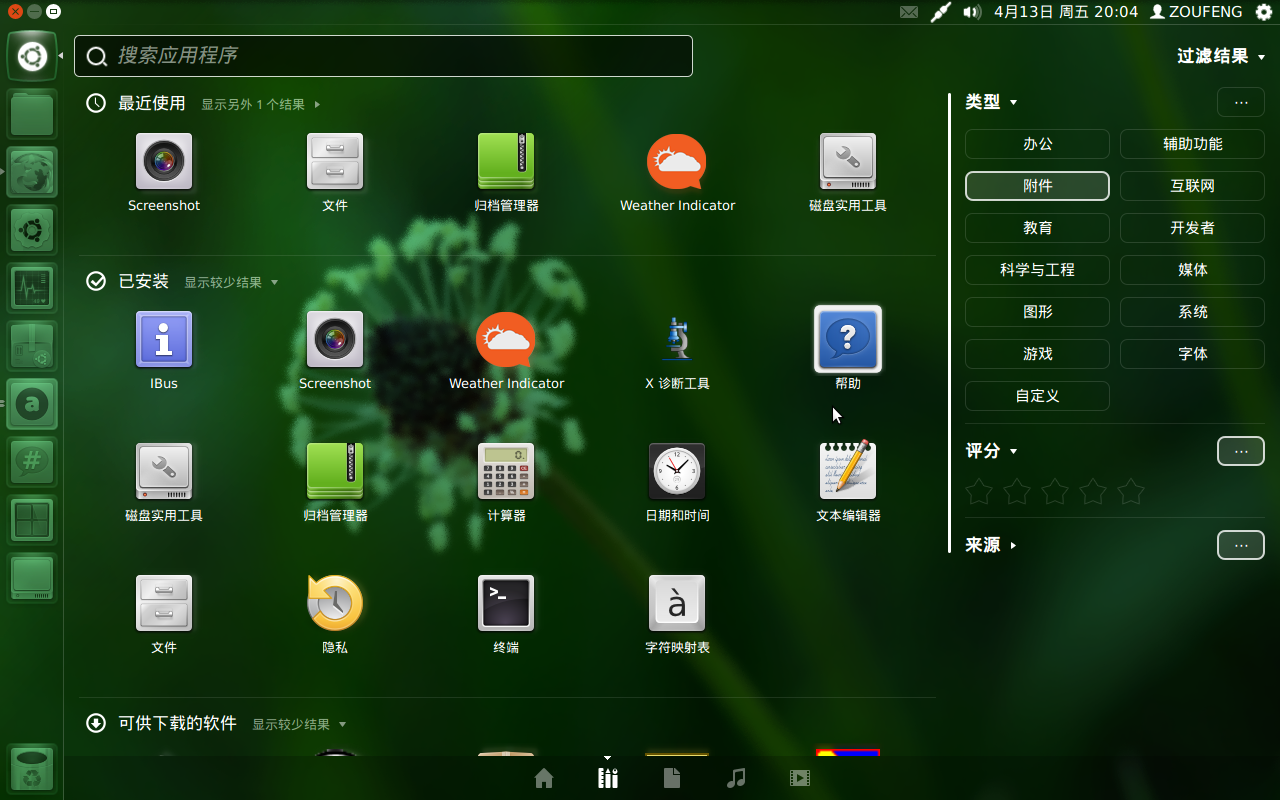Set rating filter to five stars
The width and height of the screenshot is (1280, 800).
[x=1131, y=491]
